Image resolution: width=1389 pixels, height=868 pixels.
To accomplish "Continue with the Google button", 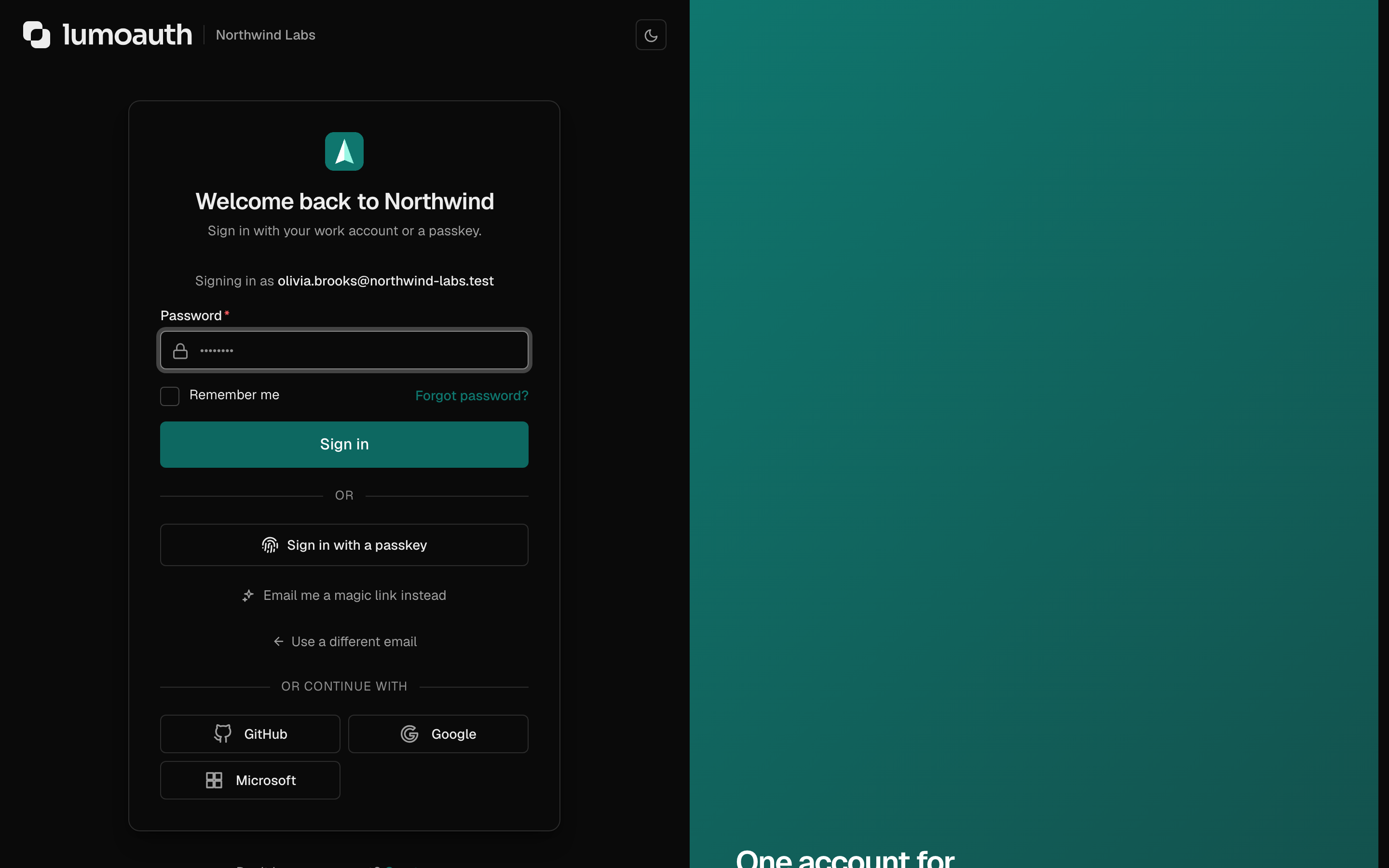I will tap(438, 733).
